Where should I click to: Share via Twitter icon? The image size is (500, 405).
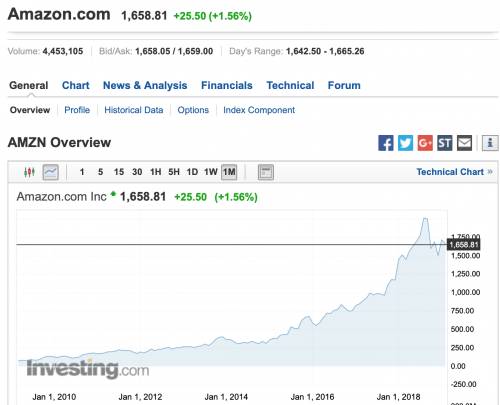(405, 143)
